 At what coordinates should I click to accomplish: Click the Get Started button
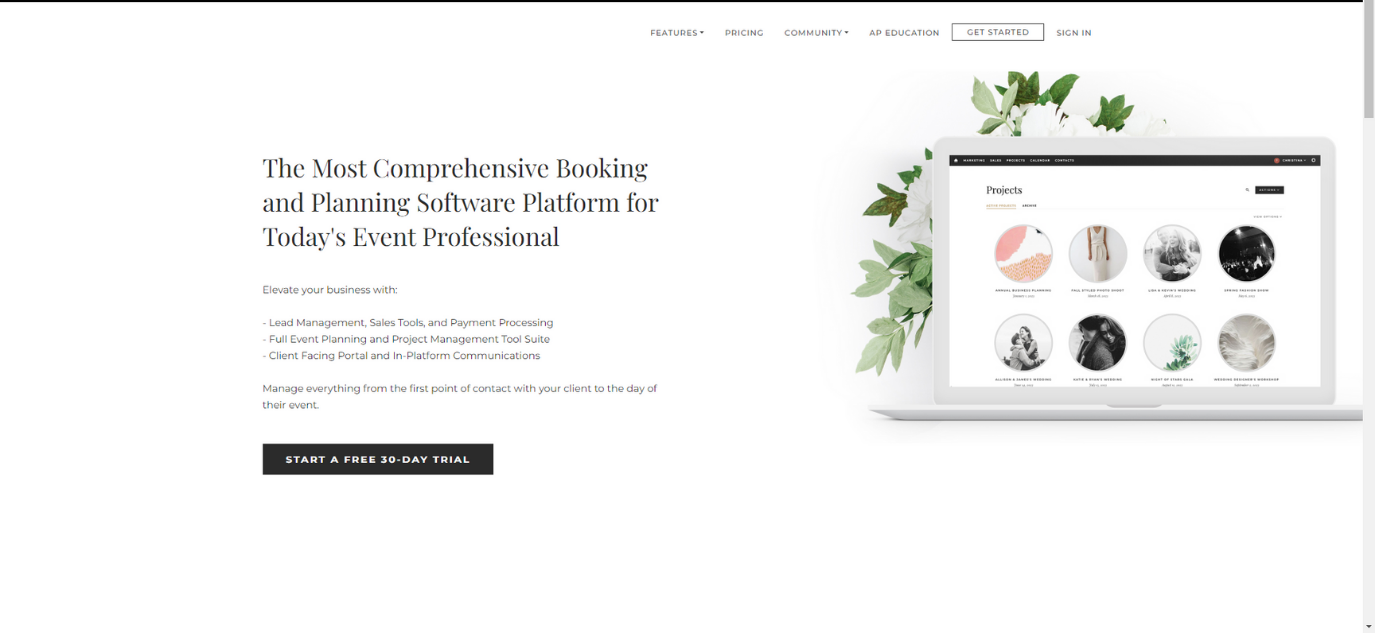click(997, 32)
